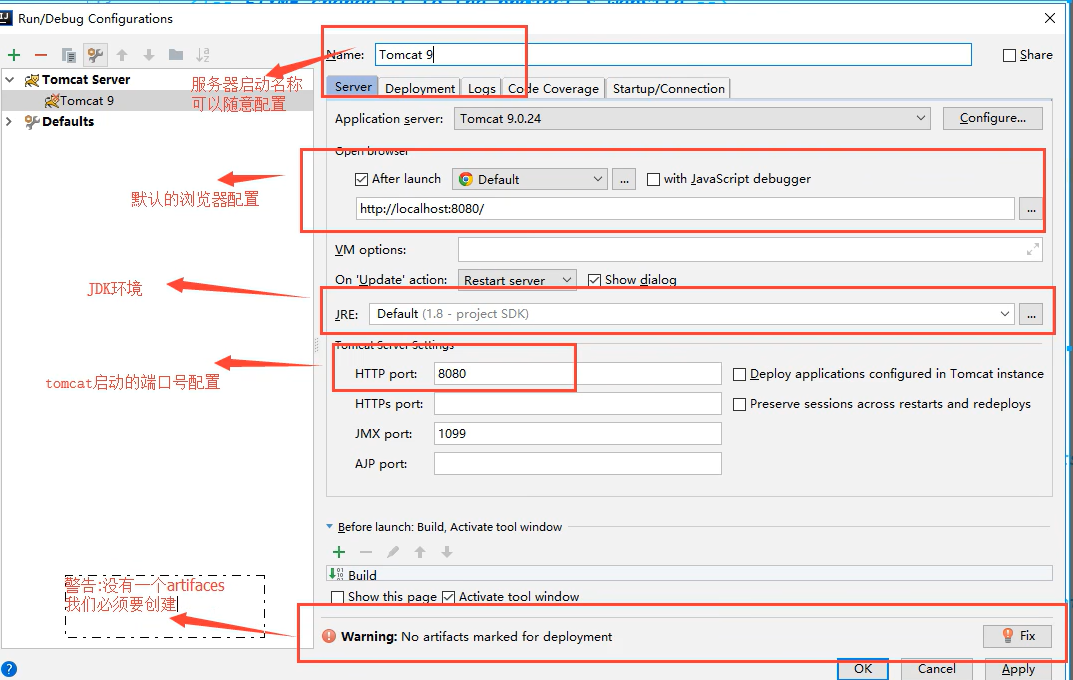Screen dimensions: 1073x680
Task: Click the JMX port field
Action: click(x=578, y=434)
